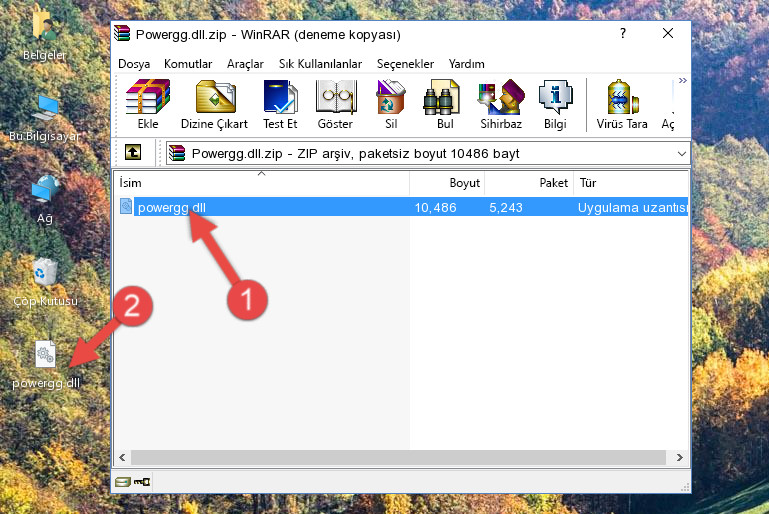Open the Komutlar menu
The height and width of the screenshot is (514, 769).
[188, 64]
